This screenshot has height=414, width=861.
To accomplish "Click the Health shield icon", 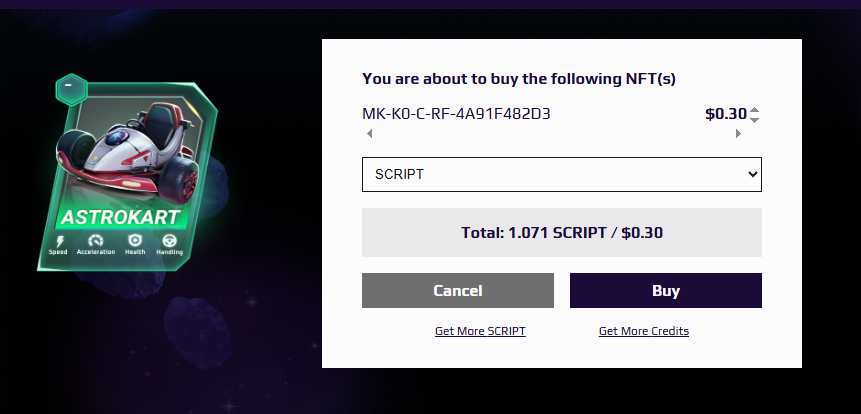I will click(x=135, y=240).
